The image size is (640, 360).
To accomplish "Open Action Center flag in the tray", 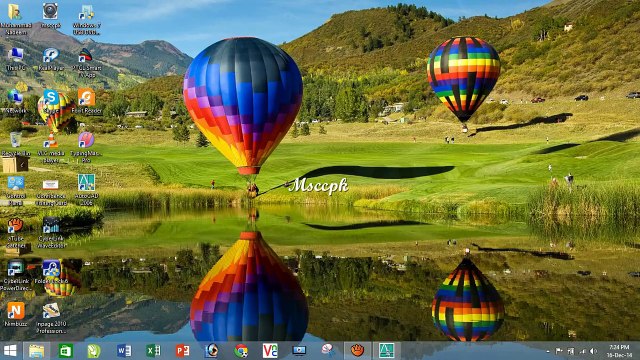I will point(559,351).
